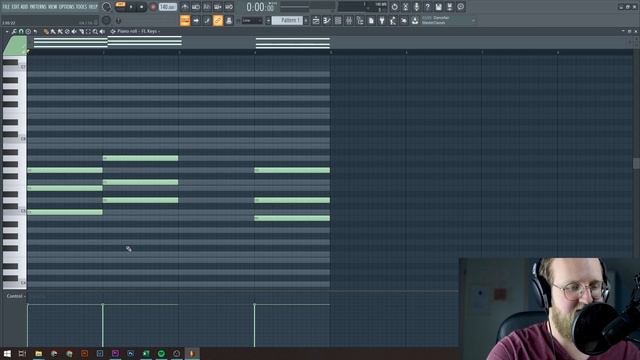Select the zoom magnifier tool
The width and height of the screenshot is (640, 360).
[x=95, y=31]
